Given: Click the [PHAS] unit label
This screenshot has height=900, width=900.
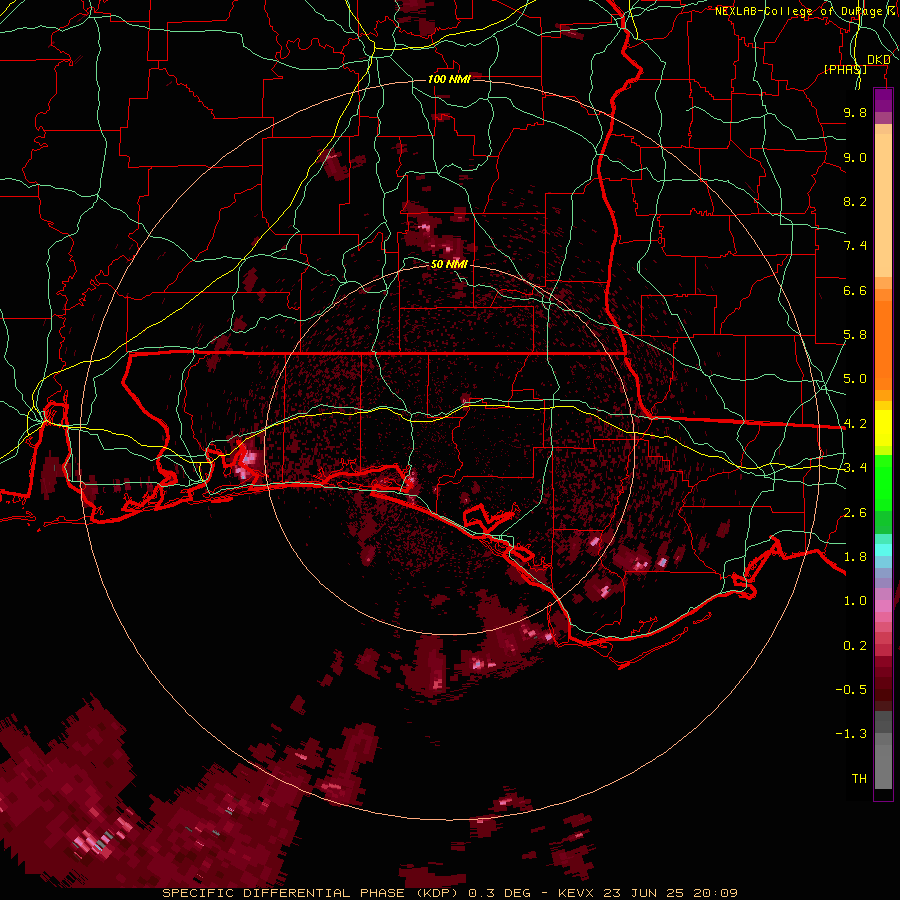Looking at the screenshot, I should click(x=845, y=69).
